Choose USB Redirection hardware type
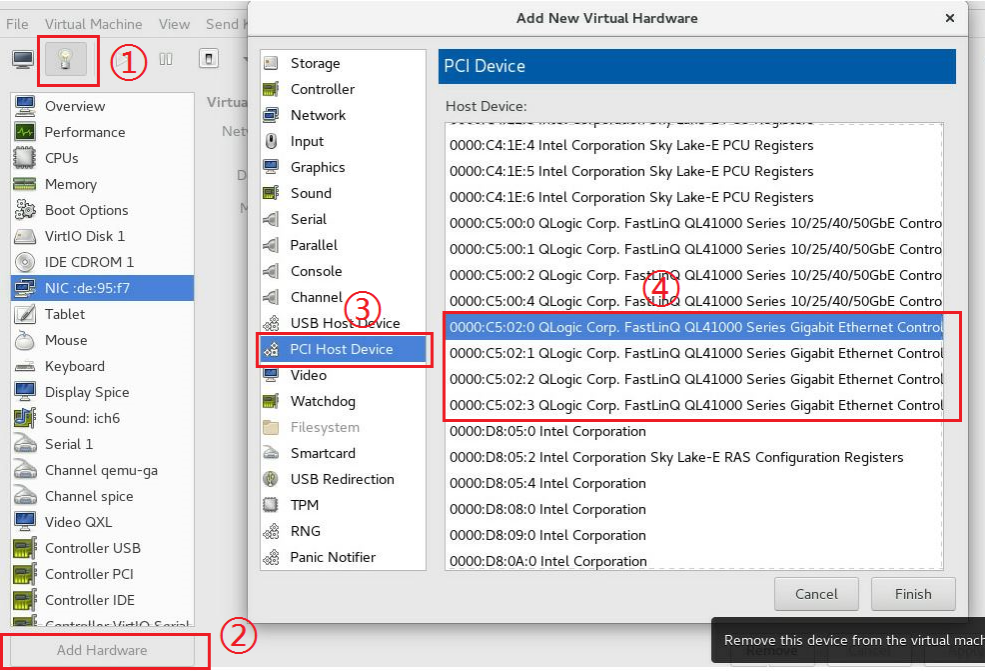This screenshot has width=985, height=671. pyautogui.click(x=343, y=479)
